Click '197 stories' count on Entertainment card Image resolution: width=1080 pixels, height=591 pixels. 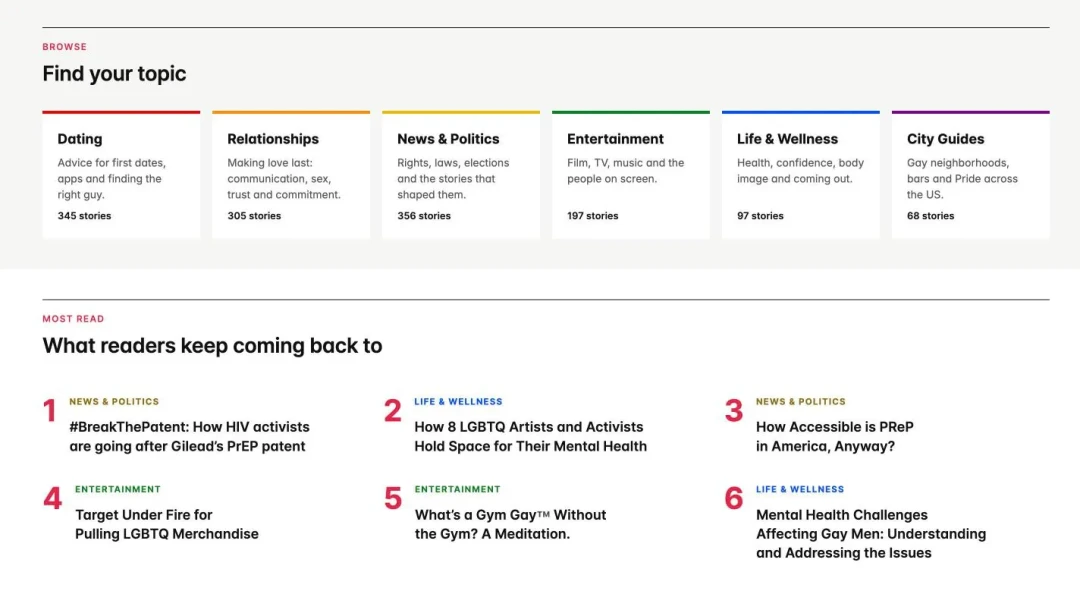click(x=592, y=216)
